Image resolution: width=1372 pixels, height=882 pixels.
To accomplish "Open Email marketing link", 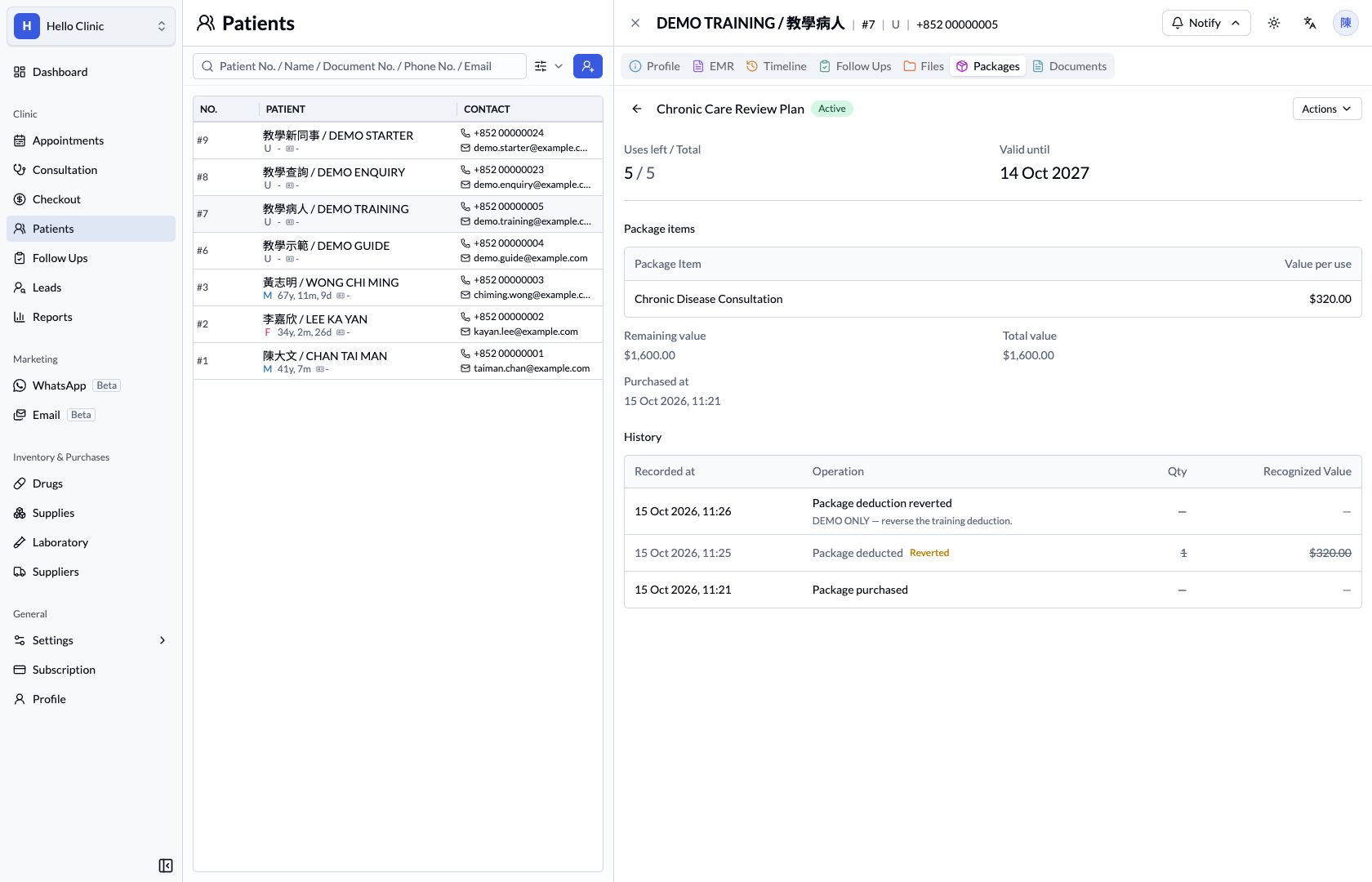I will [x=91, y=415].
